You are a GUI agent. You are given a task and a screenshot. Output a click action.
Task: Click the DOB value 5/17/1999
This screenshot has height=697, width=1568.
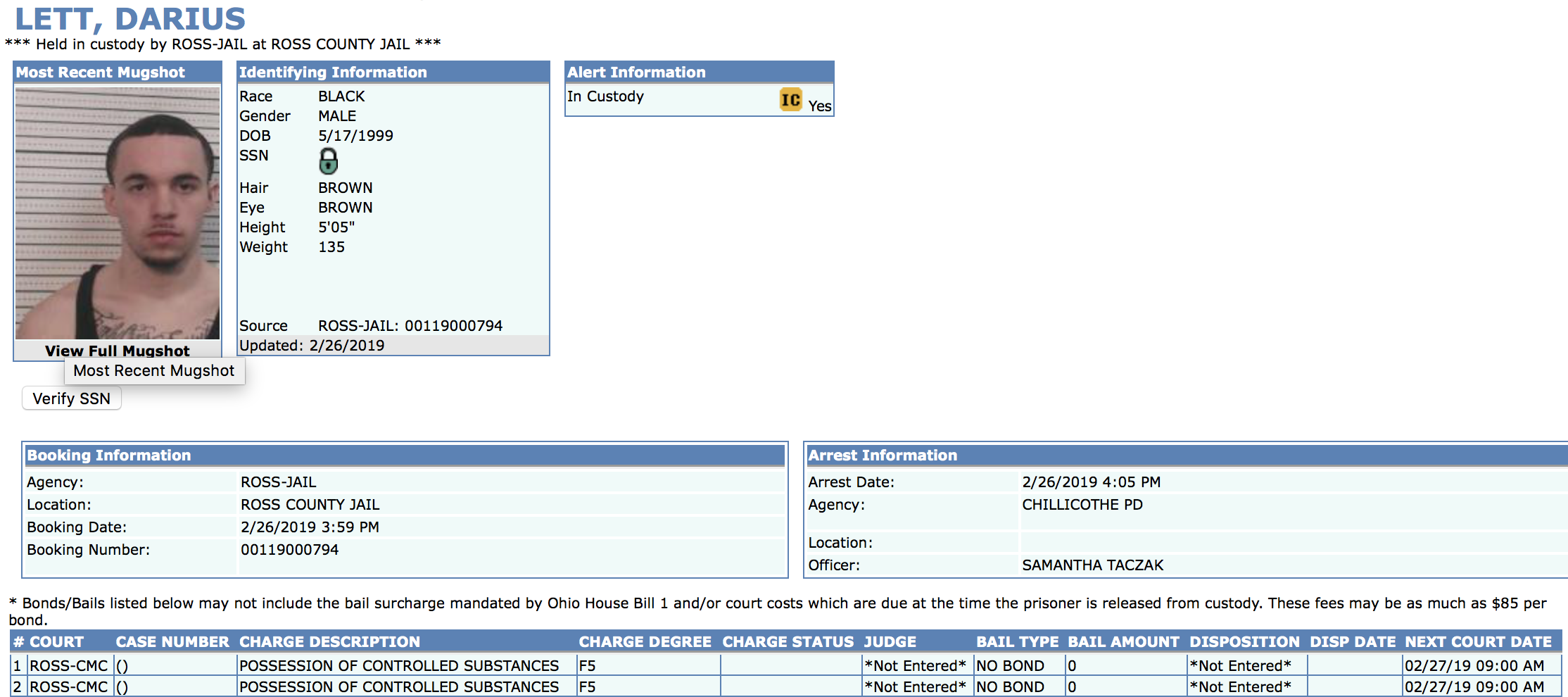pyautogui.click(x=355, y=135)
